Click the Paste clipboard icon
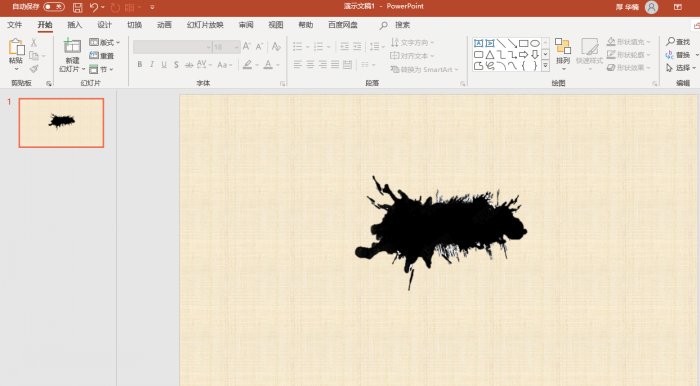700x386 pixels. tap(16, 47)
